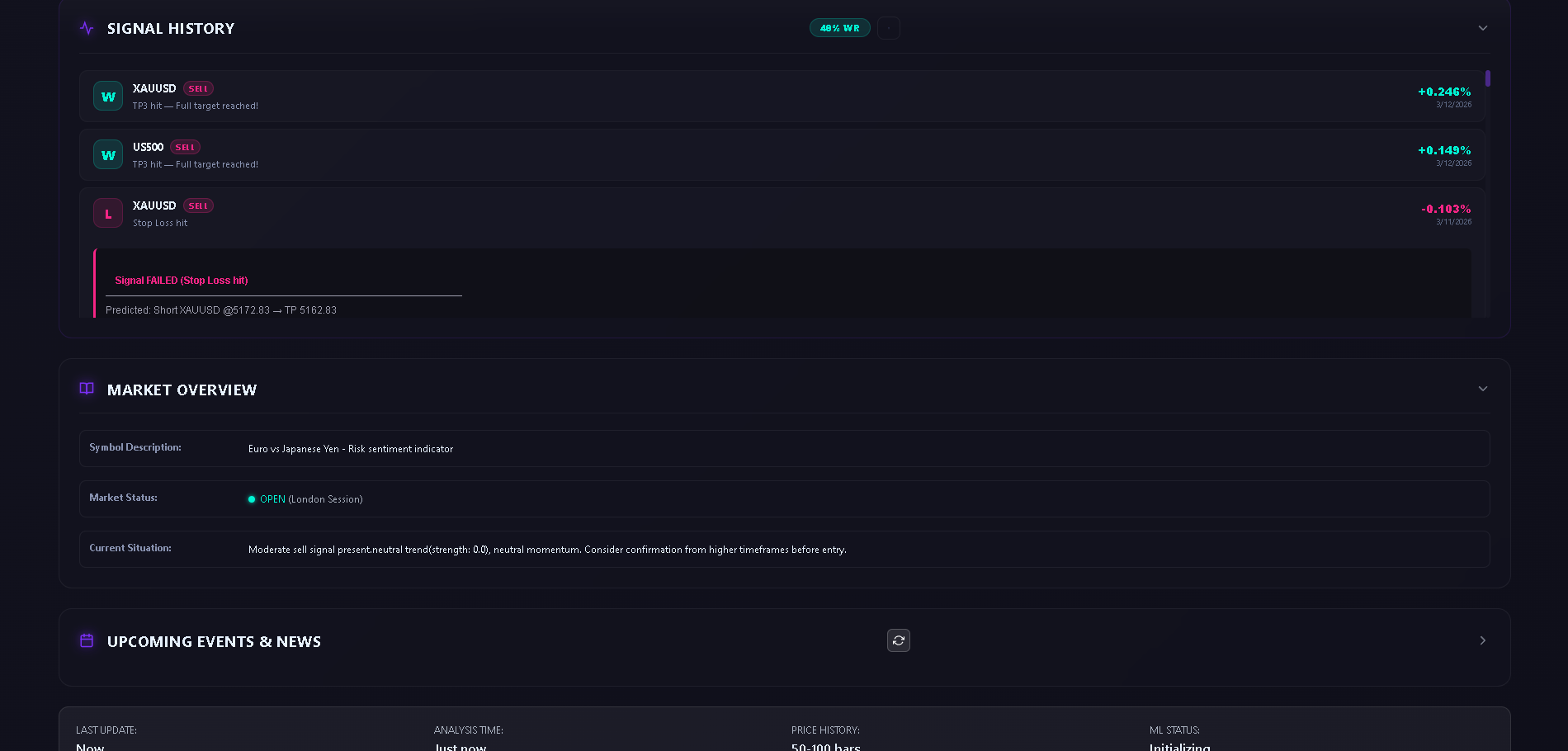Expand the Upcoming Events & News section
The height and width of the screenshot is (751, 1568).
(1482, 640)
